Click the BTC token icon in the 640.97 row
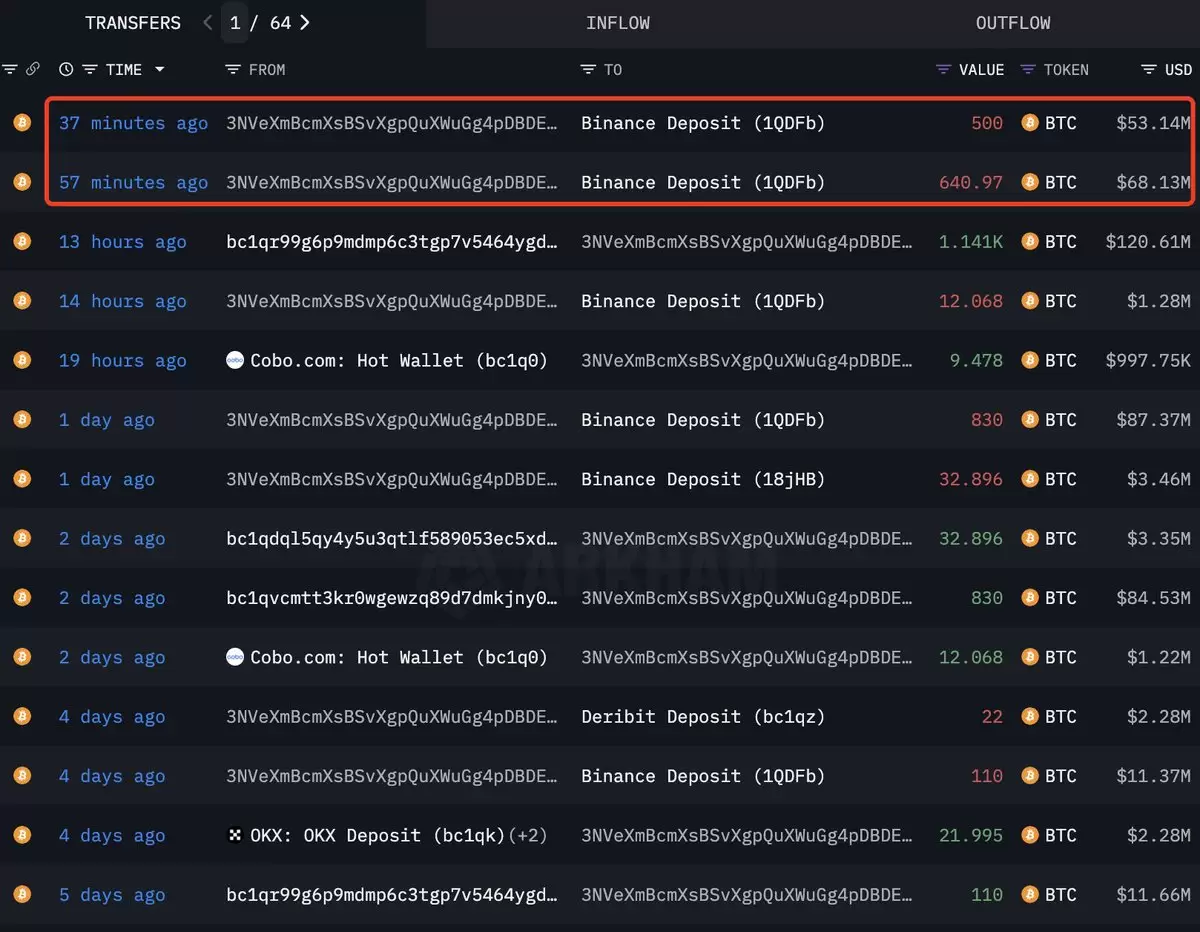The image size is (1200, 932). click(1030, 182)
